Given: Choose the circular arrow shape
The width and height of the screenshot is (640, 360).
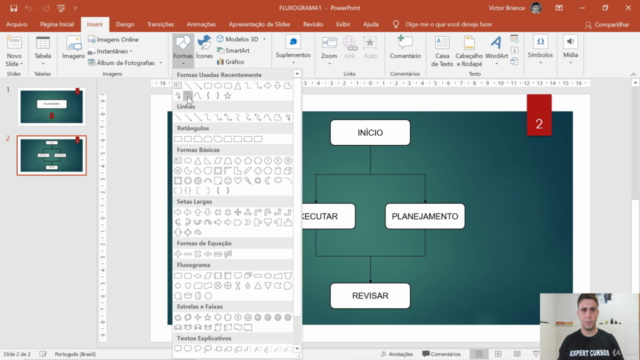Looking at the screenshot, I should [x=198, y=232].
